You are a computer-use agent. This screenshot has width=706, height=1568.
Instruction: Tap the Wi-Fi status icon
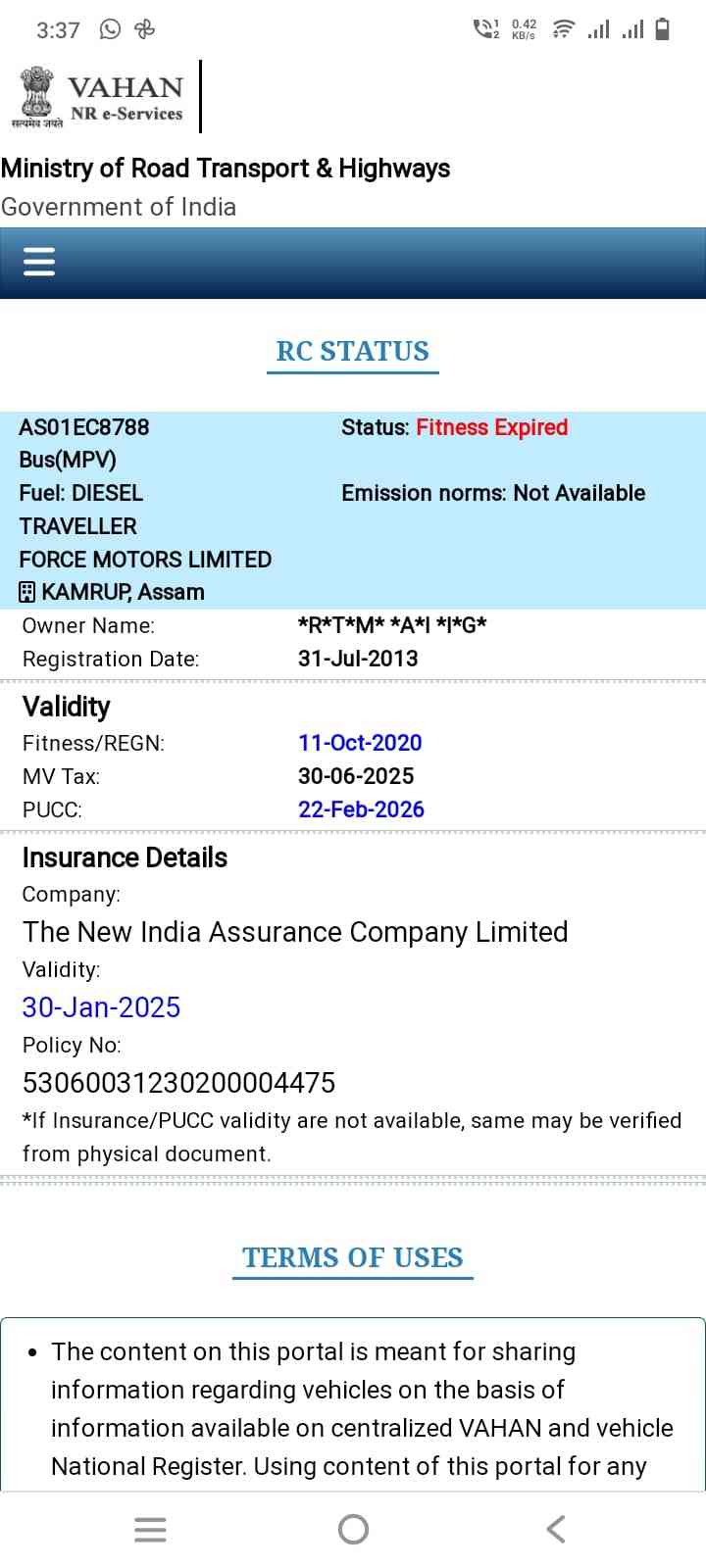563,29
